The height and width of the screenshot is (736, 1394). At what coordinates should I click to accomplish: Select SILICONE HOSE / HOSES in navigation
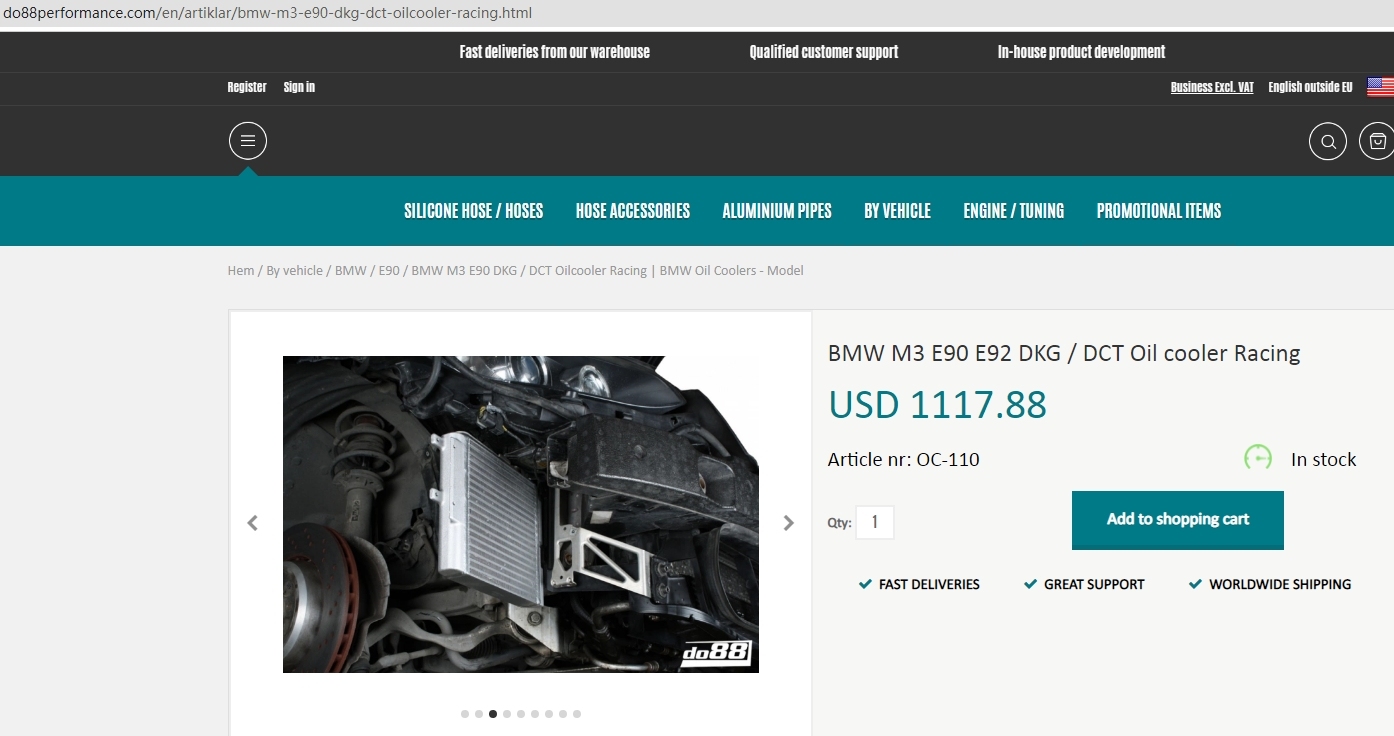(x=473, y=211)
